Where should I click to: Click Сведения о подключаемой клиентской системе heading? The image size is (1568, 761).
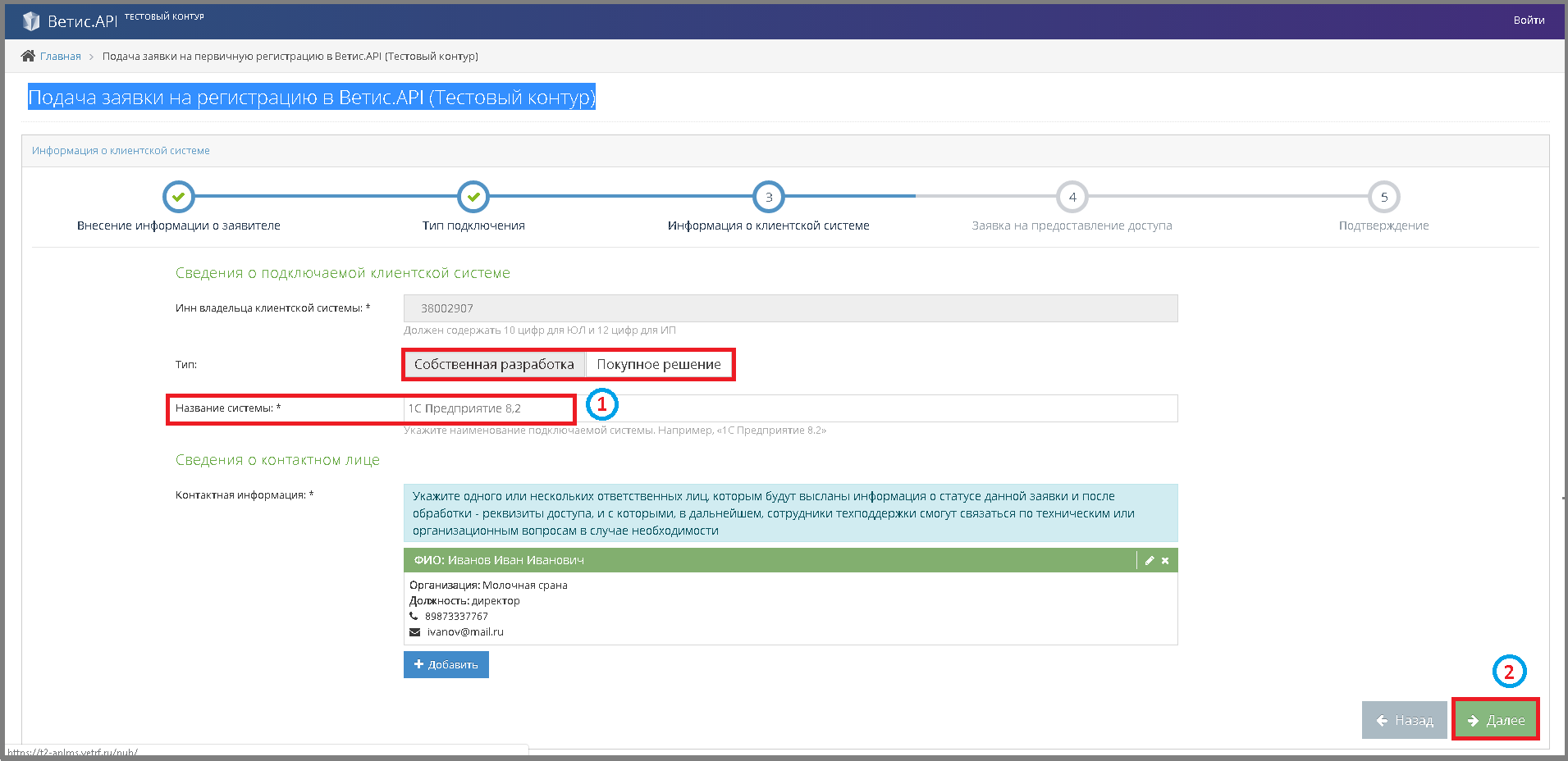343,273
